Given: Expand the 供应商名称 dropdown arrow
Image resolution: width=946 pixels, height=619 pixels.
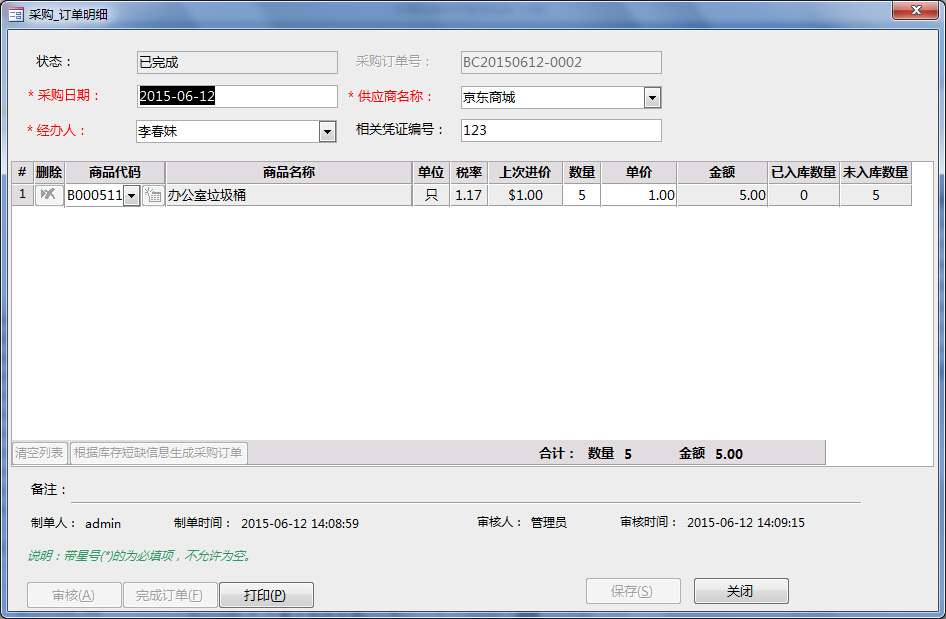Looking at the screenshot, I should [x=652, y=97].
